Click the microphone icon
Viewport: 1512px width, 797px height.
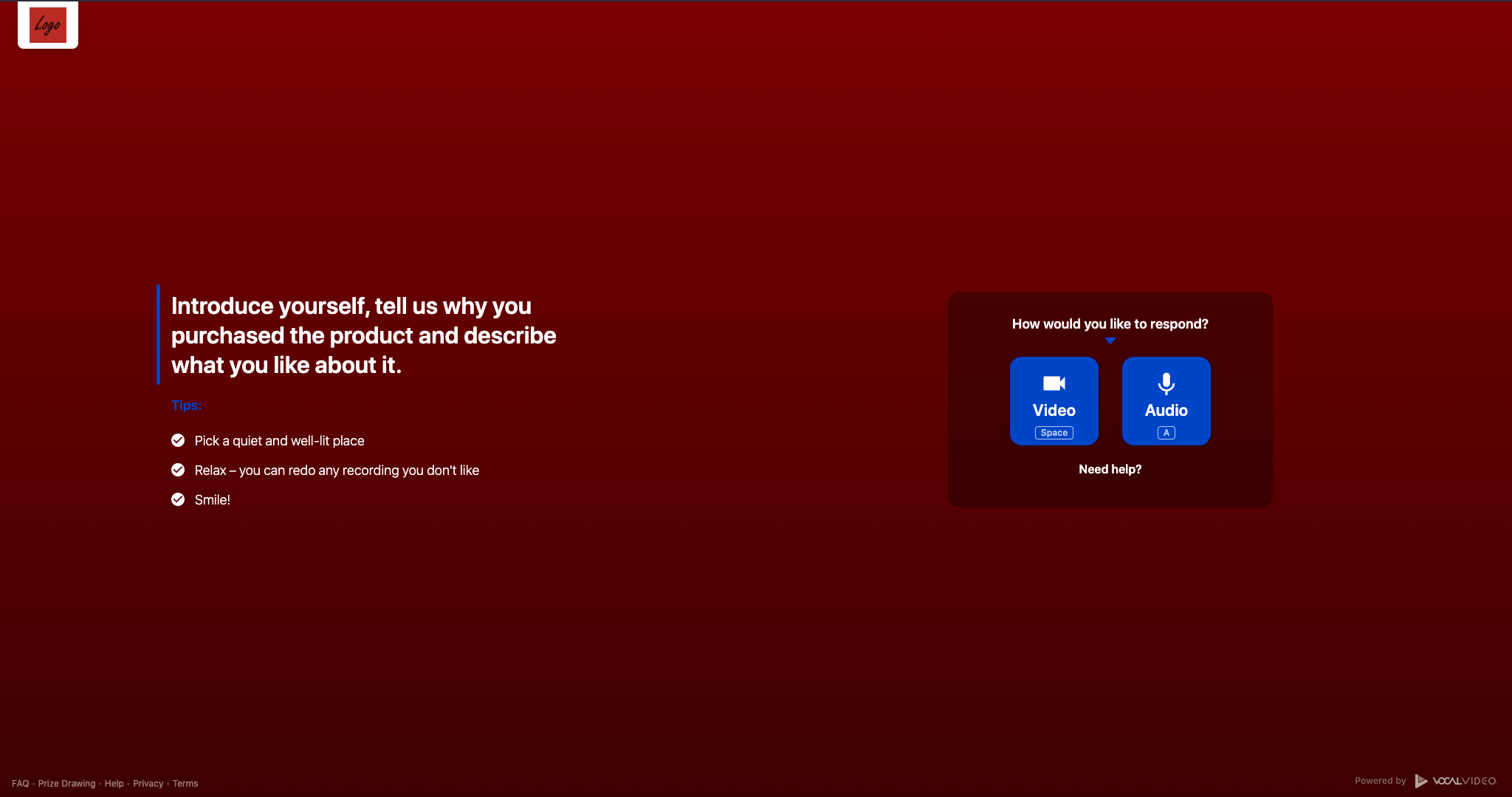click(1166, 383)
